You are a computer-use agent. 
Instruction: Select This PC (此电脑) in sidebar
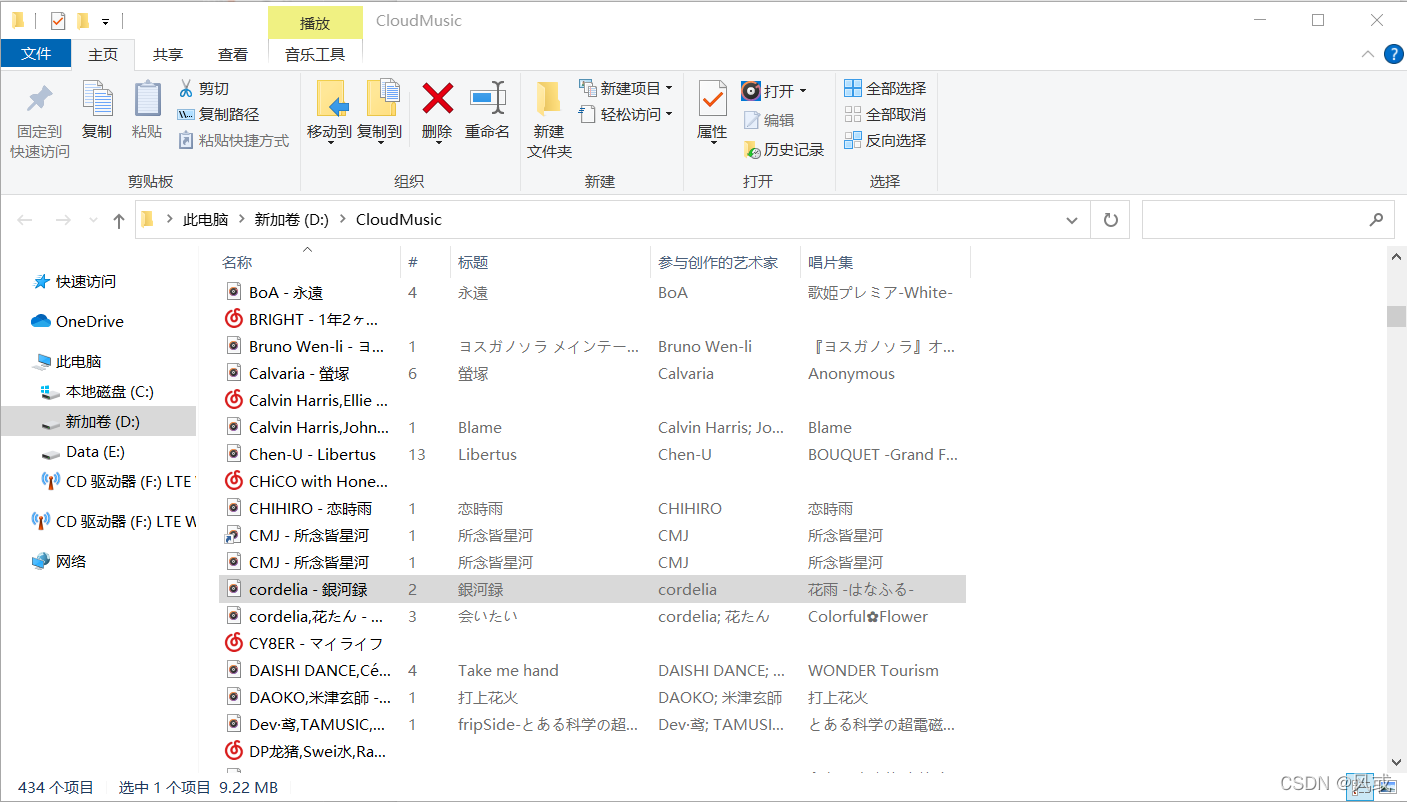point(68,361)
